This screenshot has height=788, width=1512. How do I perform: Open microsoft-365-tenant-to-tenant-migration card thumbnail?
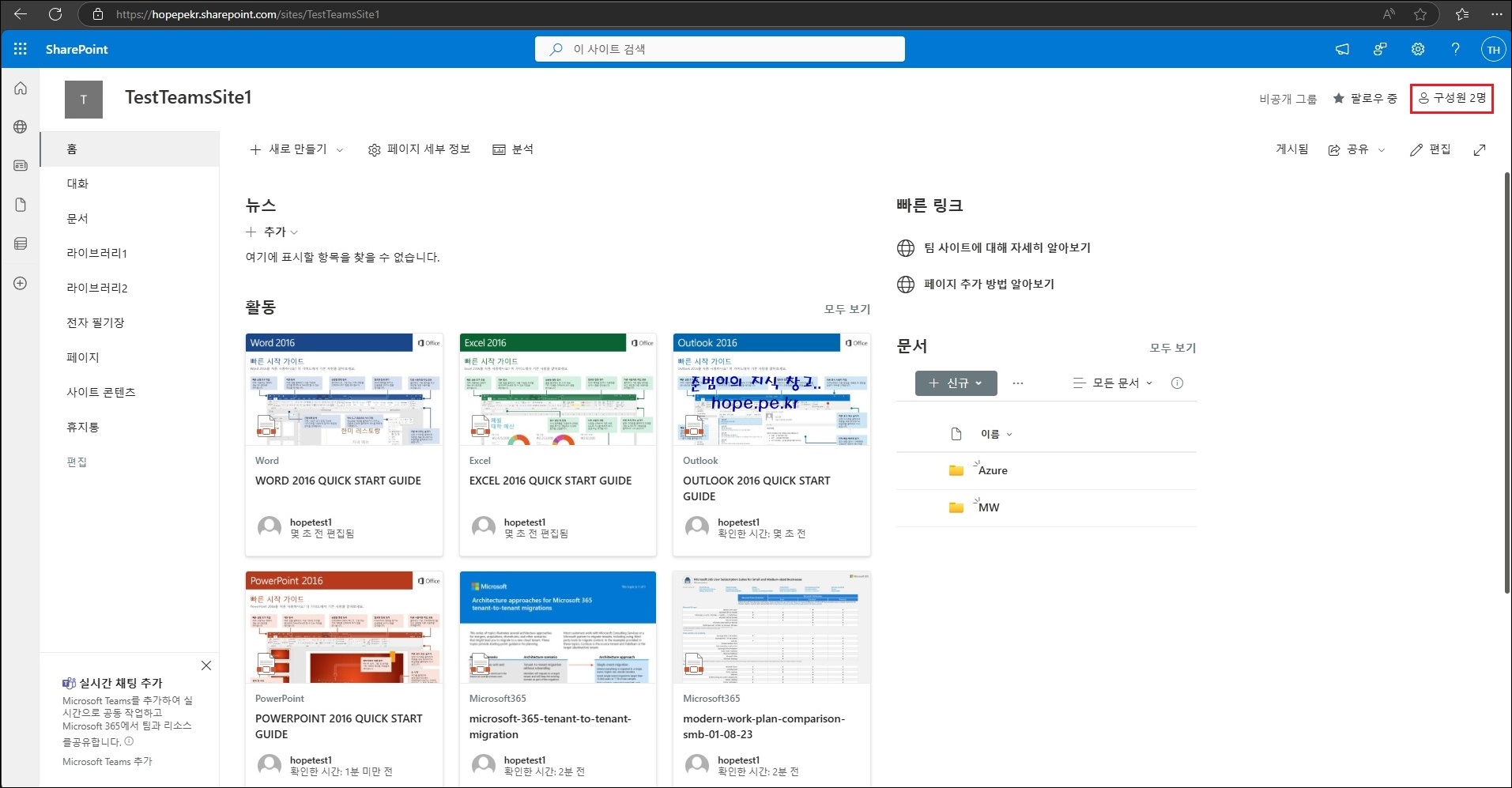coord(558,628)
